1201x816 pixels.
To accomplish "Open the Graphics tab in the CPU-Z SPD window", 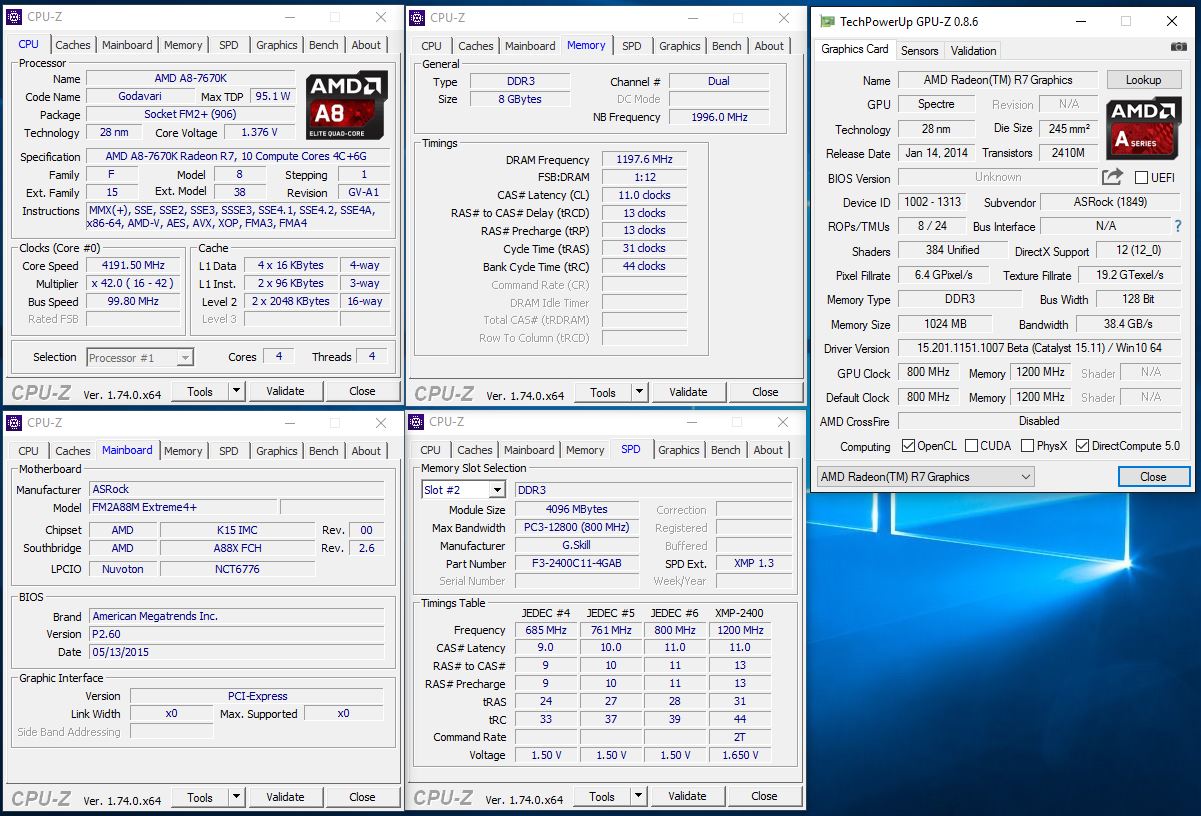I will coord(679,450).
